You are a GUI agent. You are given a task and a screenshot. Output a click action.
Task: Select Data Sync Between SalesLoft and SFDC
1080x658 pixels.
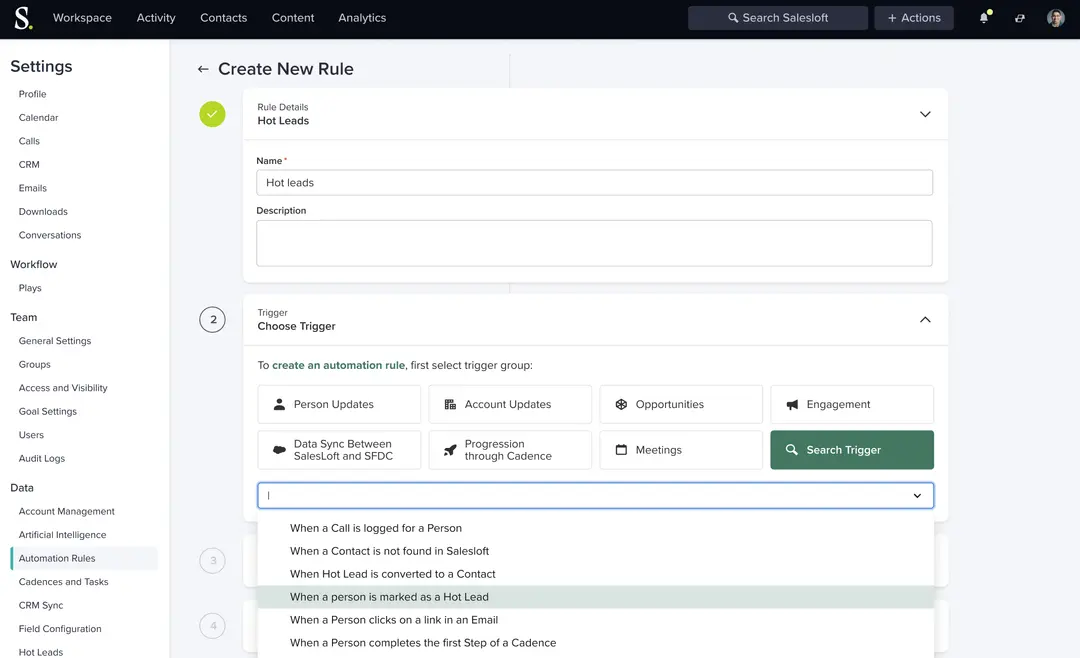339,450
